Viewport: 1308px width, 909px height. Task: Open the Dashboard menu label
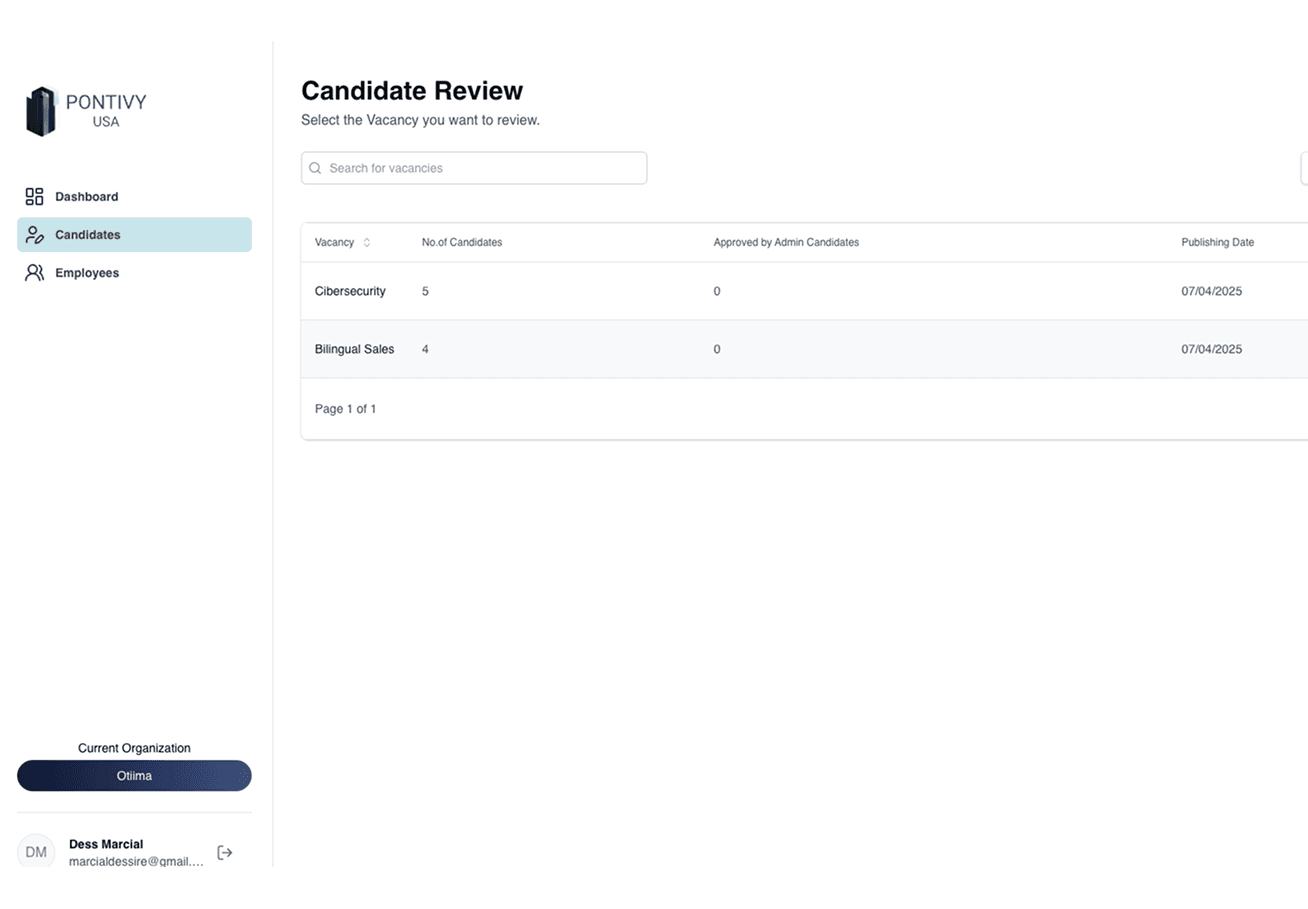click(86, 197)
